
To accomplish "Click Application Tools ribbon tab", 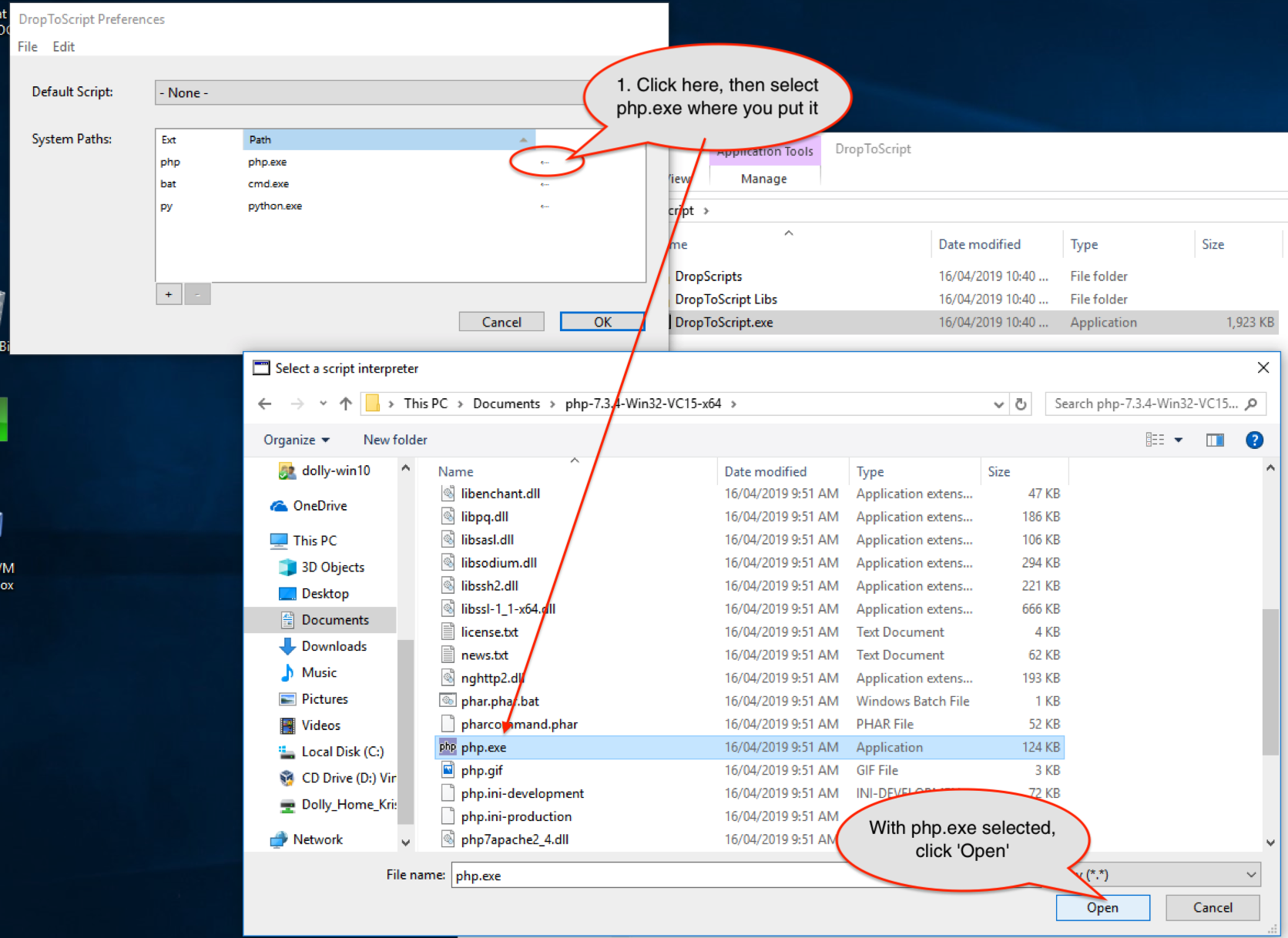I will pyautogui.click(x=765, y=152).
